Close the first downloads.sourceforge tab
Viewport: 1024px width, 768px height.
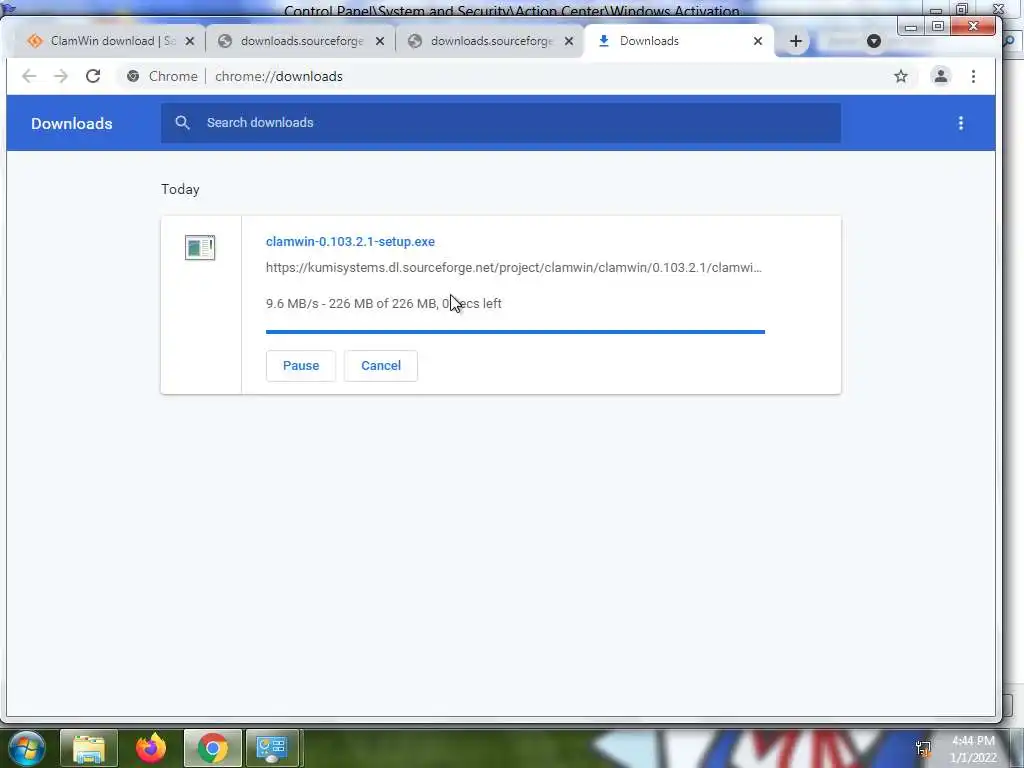point(379,41)
